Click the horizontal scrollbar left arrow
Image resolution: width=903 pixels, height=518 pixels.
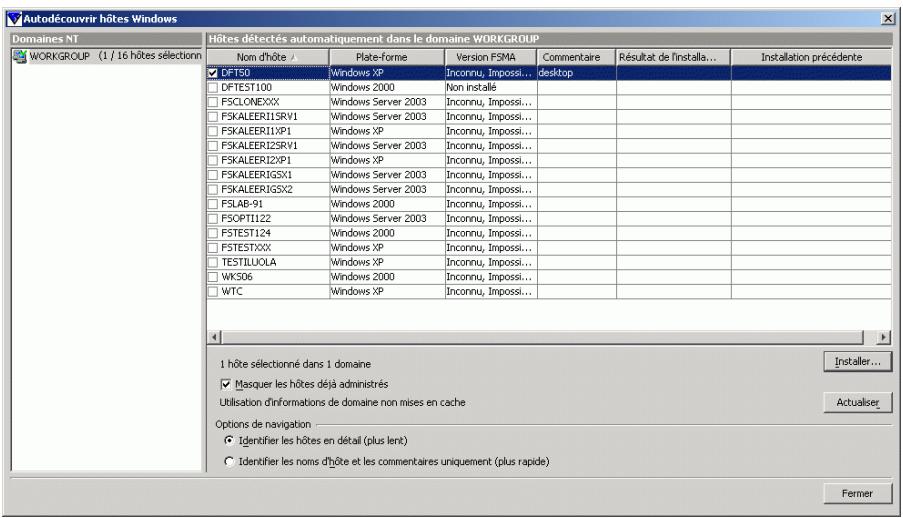pyautogui.click(x=214, y=337)
